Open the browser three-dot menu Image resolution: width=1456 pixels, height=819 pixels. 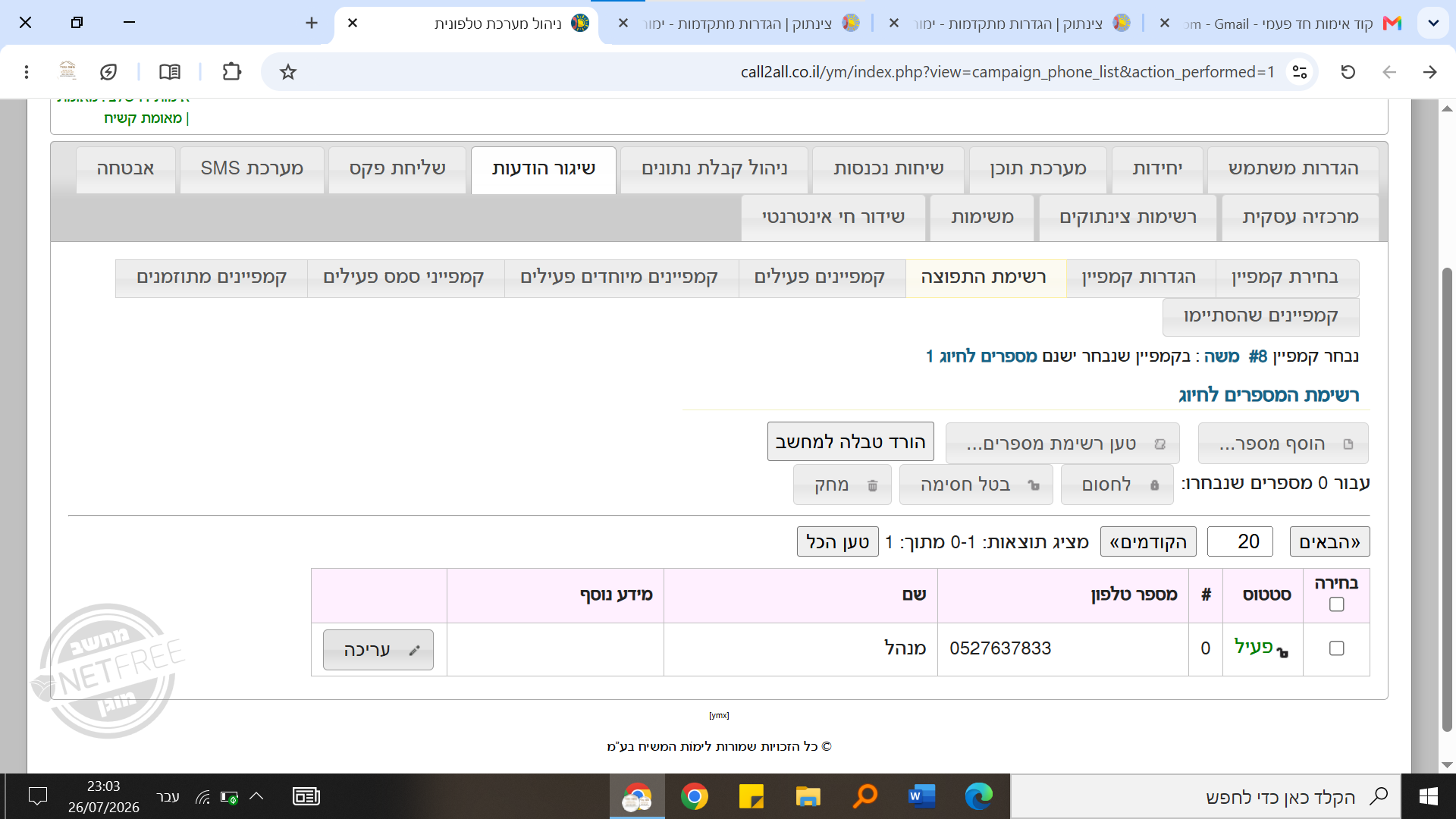pyautogui.click(x=27, y=72)
